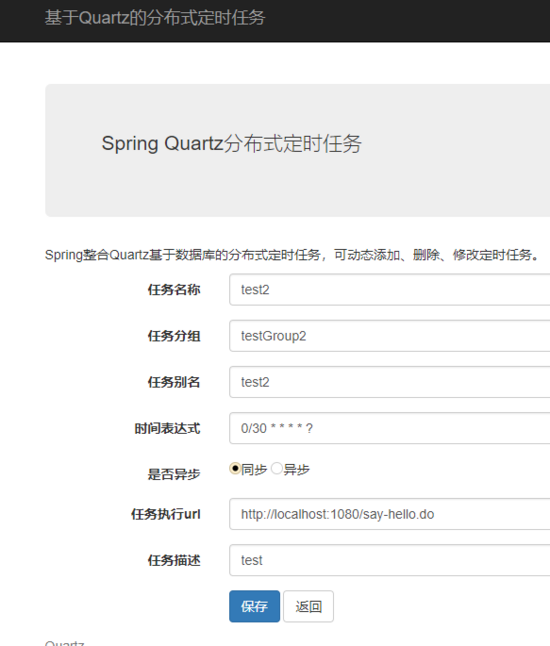Select the 同步 radio button
This screenshot has height=646, width=550.
[235, 468]
